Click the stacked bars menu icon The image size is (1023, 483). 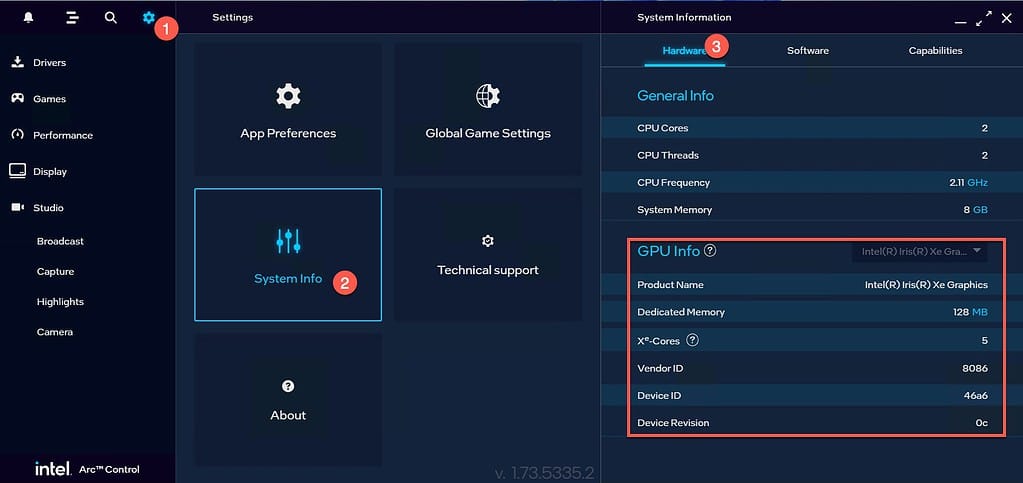[72, 18]
